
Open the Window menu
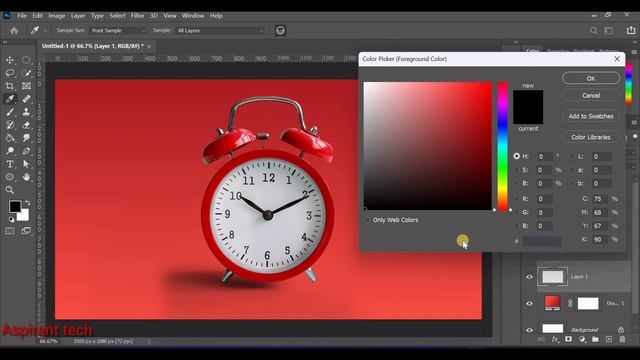pos(193,16)
